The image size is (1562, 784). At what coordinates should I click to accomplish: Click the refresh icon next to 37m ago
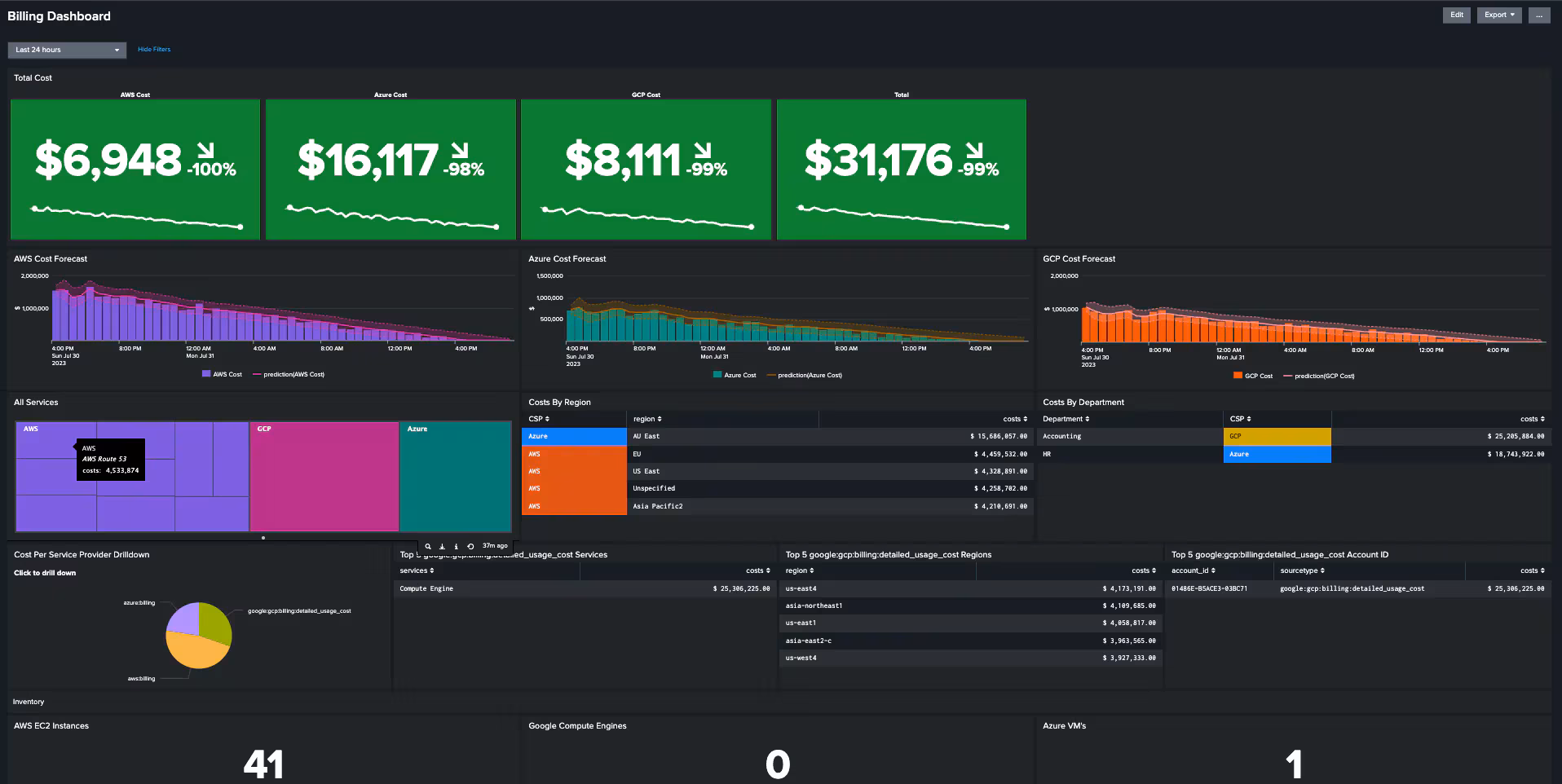(x=470, y=546)
